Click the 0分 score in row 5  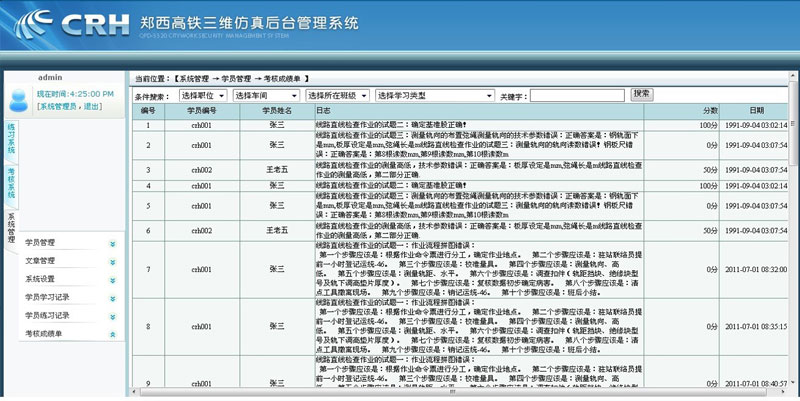click(712, 207)
